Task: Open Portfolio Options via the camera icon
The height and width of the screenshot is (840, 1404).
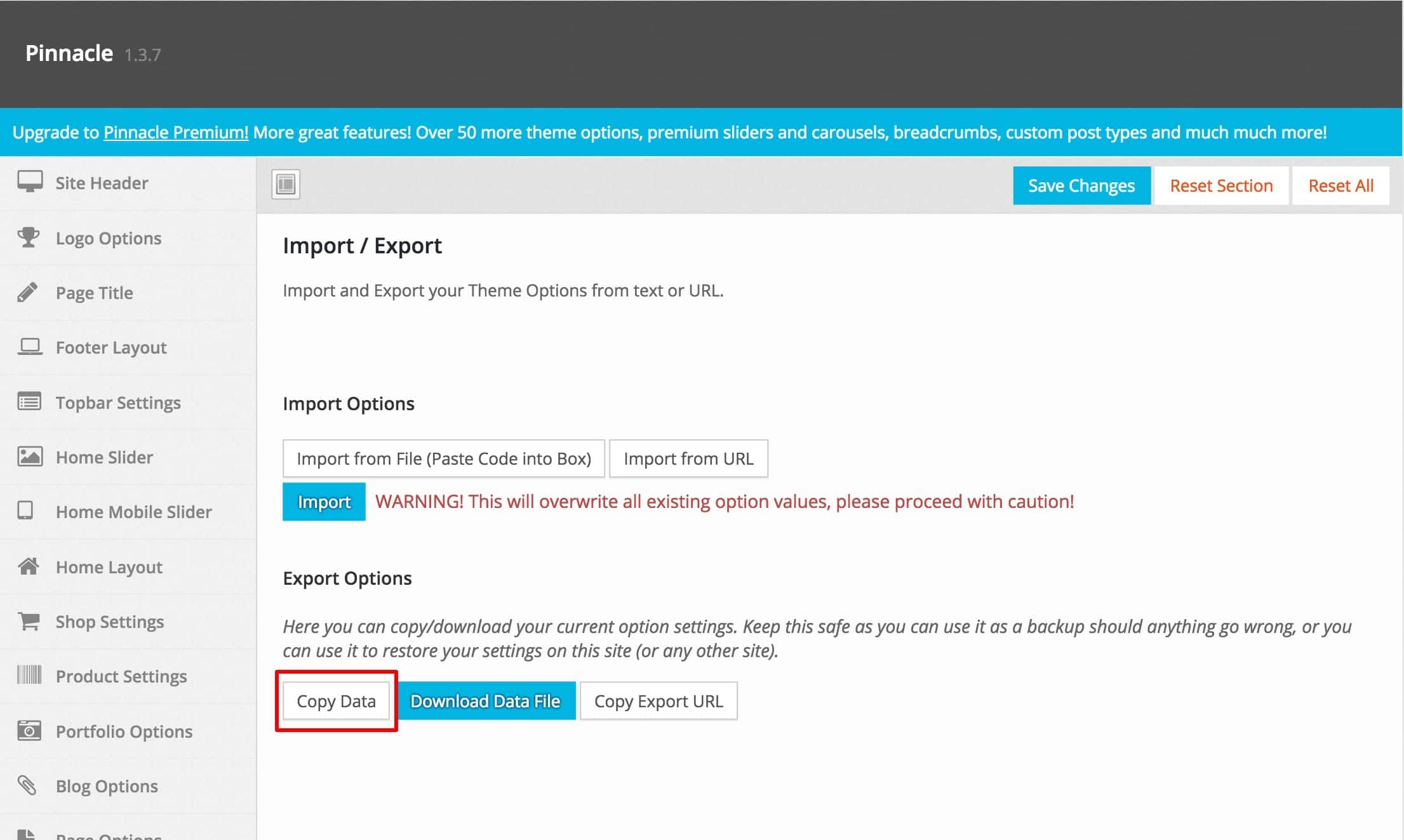Action: point(29,731)
